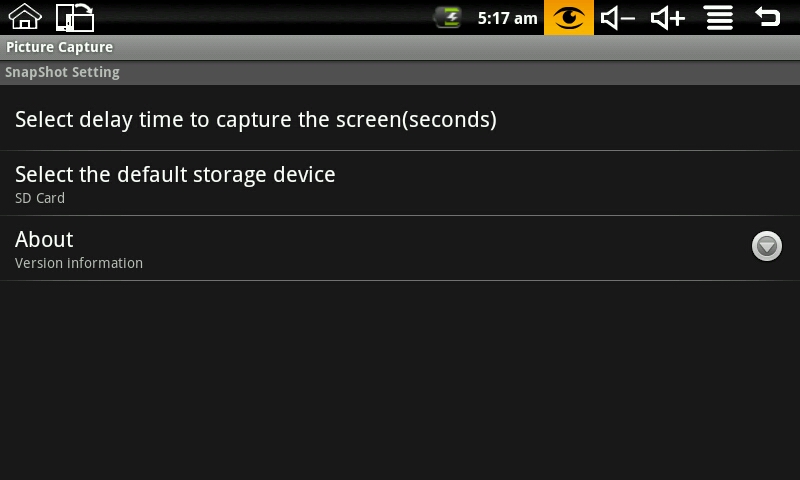The image size is (800, 480).
Task: Select the SnapShot Setting header
Action: 62,72
